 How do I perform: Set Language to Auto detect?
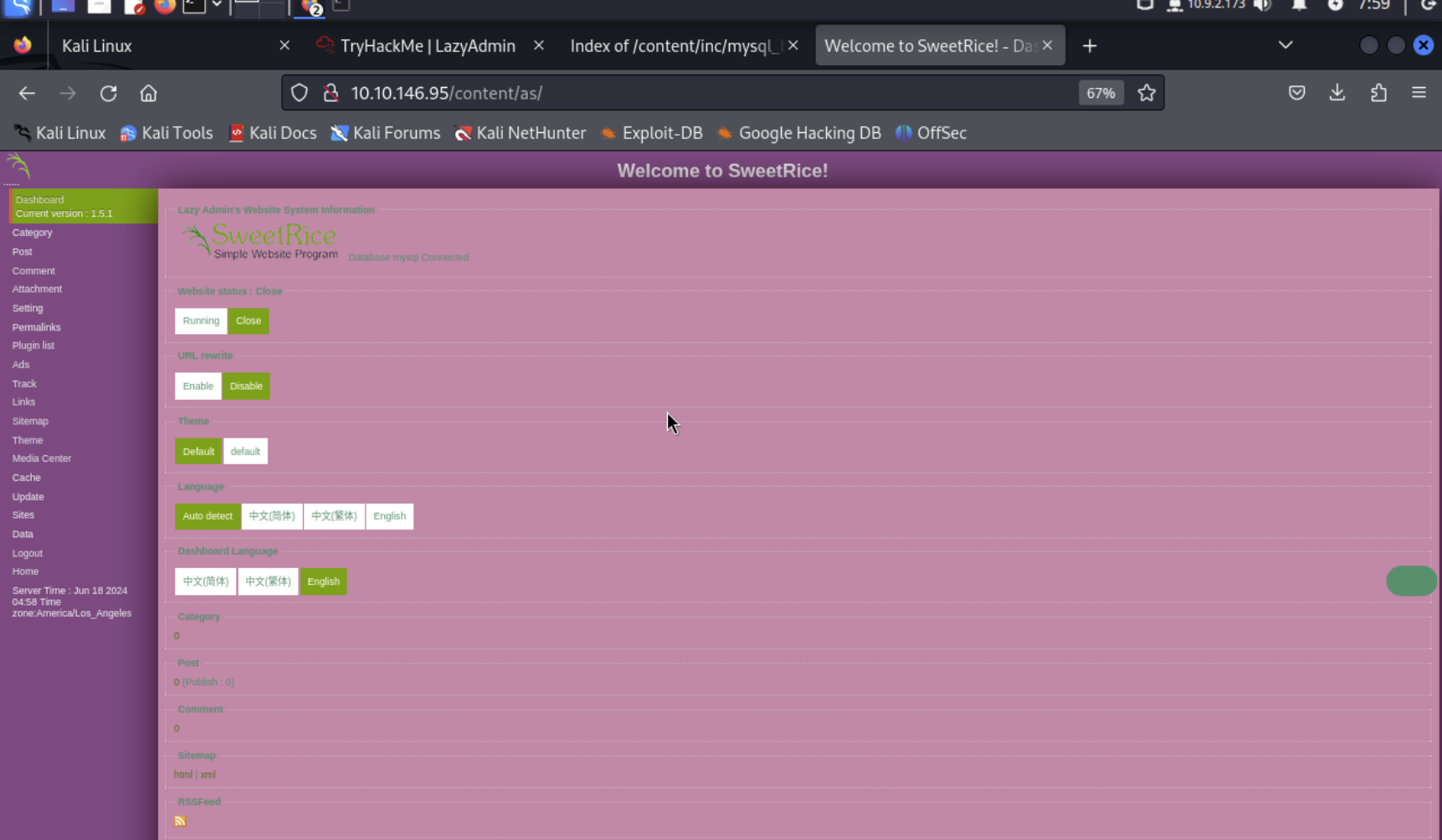(208, 516)
